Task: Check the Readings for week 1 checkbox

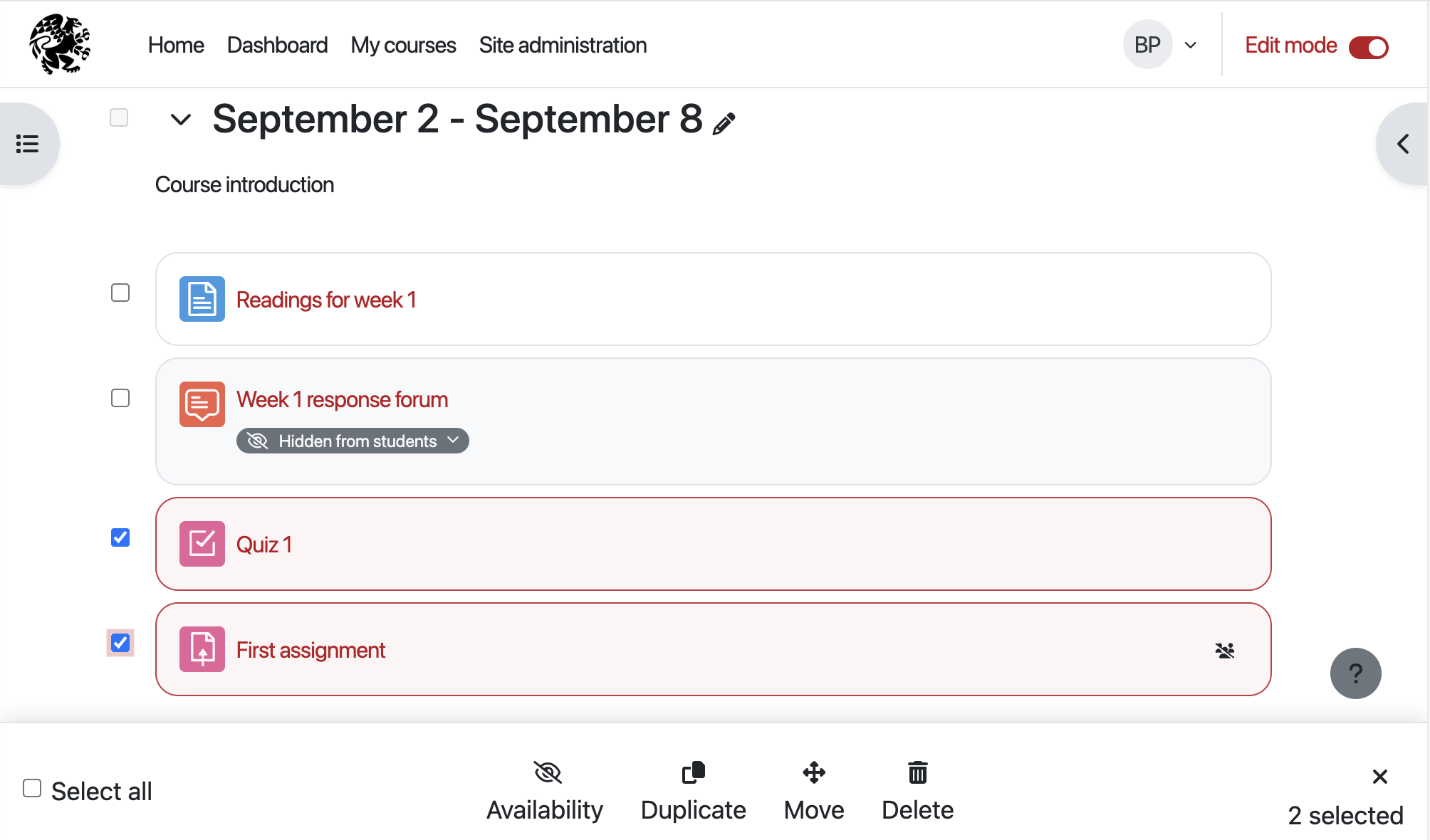Action: tap(120, 293)
